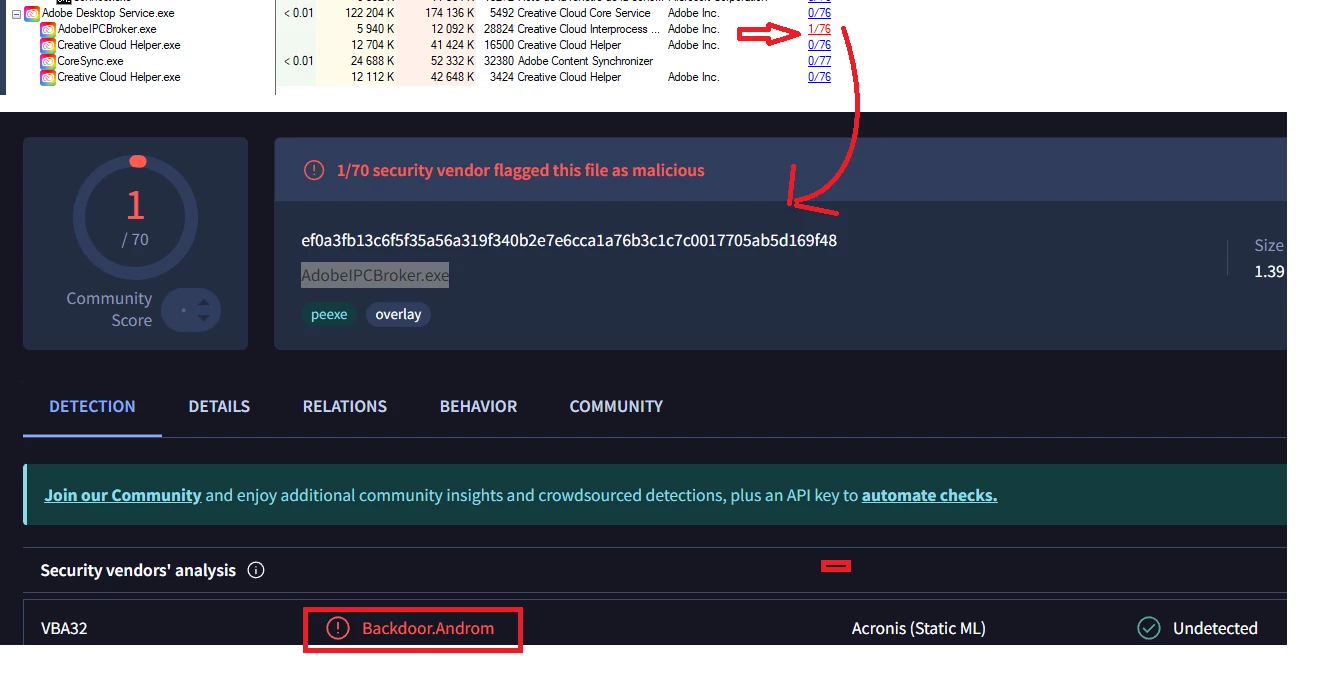
Task: Click the Adobe Desktop Service.exe process icon
Action: 31,13
